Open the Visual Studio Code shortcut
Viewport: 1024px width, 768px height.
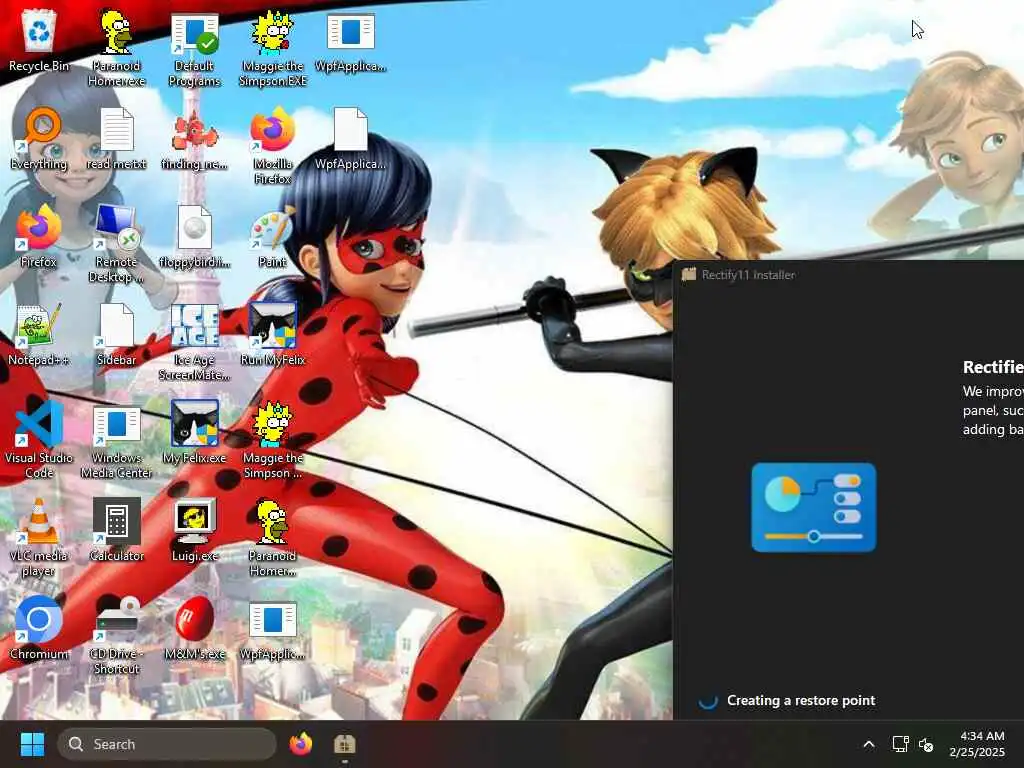pos(39,440)
